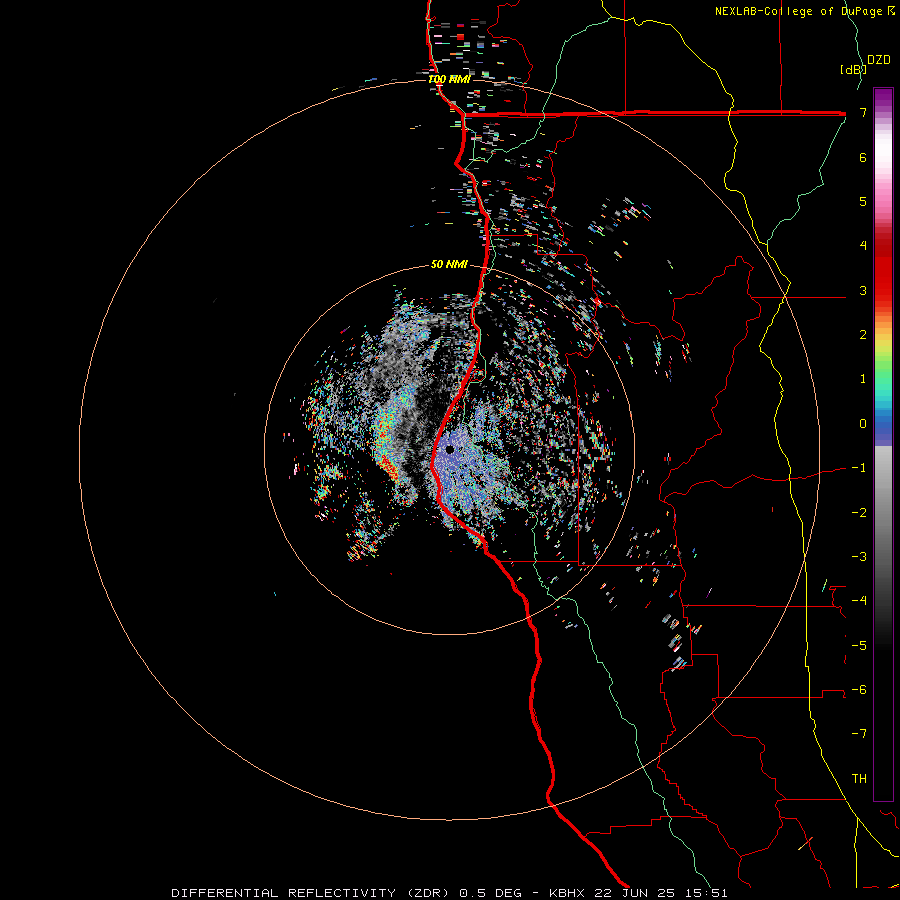Click the colorbar value label '3'
900x900 pixels.
[863, 290]
